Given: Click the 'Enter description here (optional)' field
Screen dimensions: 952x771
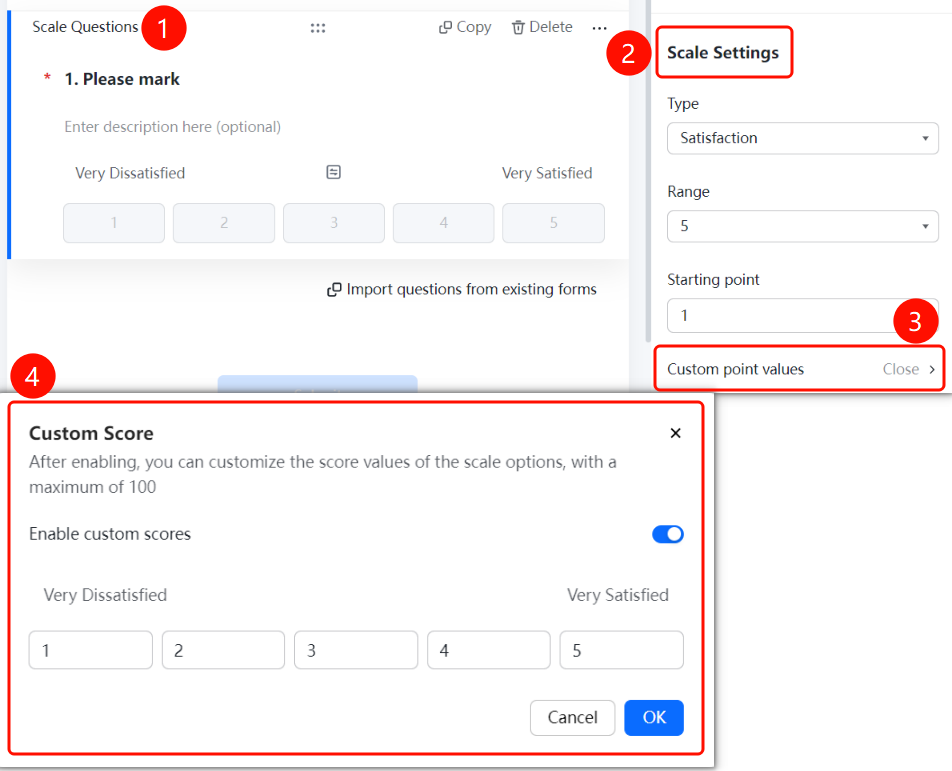Looking at the screenshot, I should (172, 127).
